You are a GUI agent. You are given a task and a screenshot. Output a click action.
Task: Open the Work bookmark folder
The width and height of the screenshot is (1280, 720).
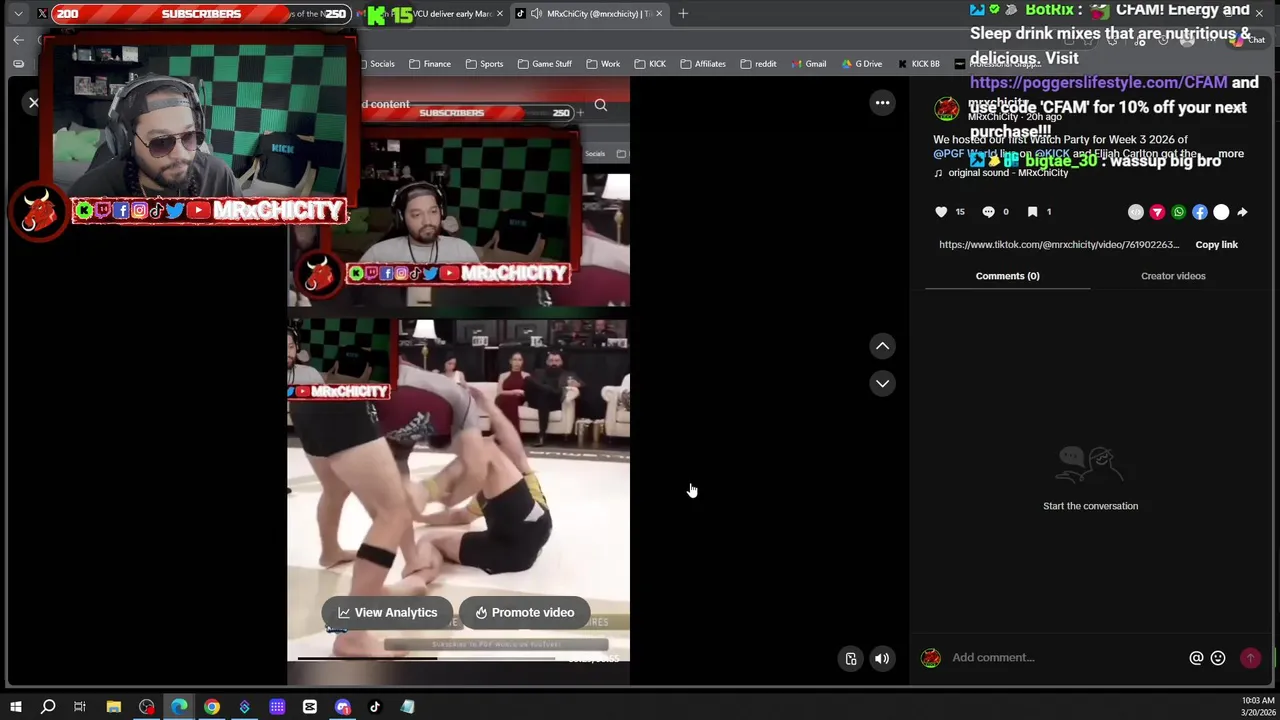(603, 64)
